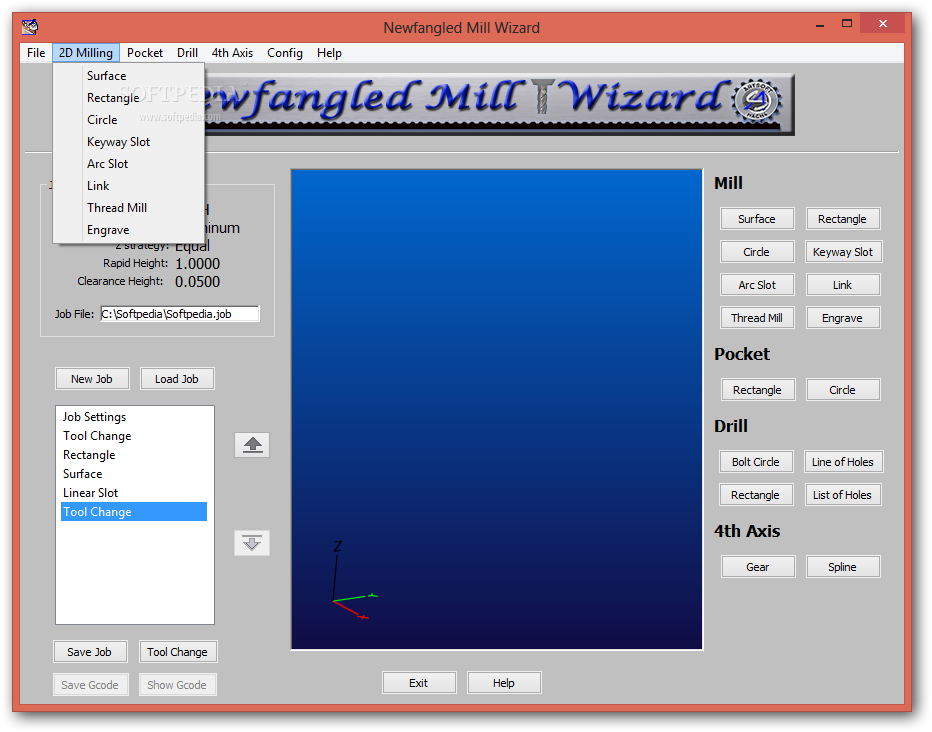Screen dimensions: 932x732
Task: Choose Keyway Slot from the 2D Milling dropdown
Action: [129, 142]
